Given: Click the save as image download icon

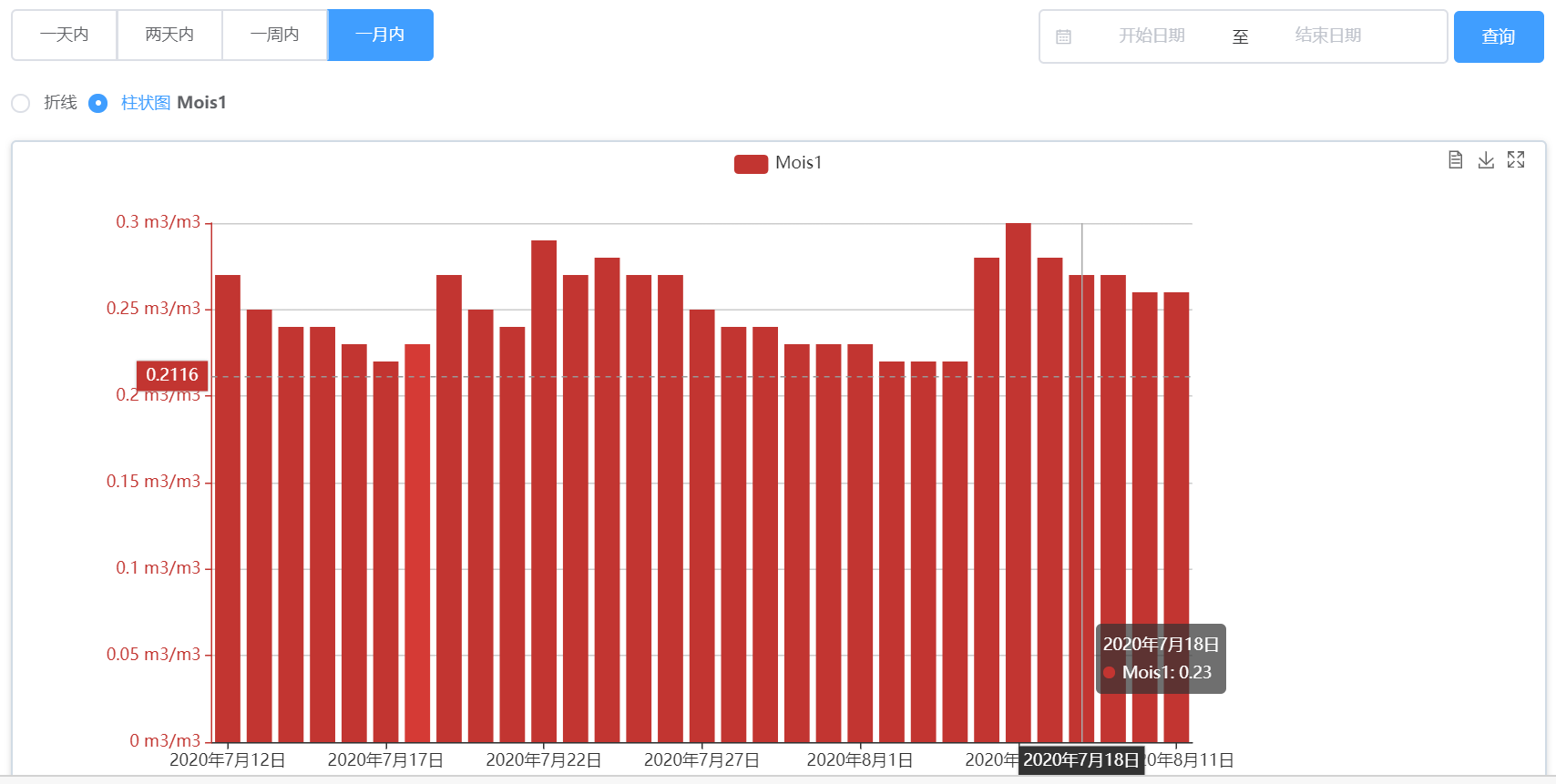Looking at the screenshot, I should (x=1486, y=160).
